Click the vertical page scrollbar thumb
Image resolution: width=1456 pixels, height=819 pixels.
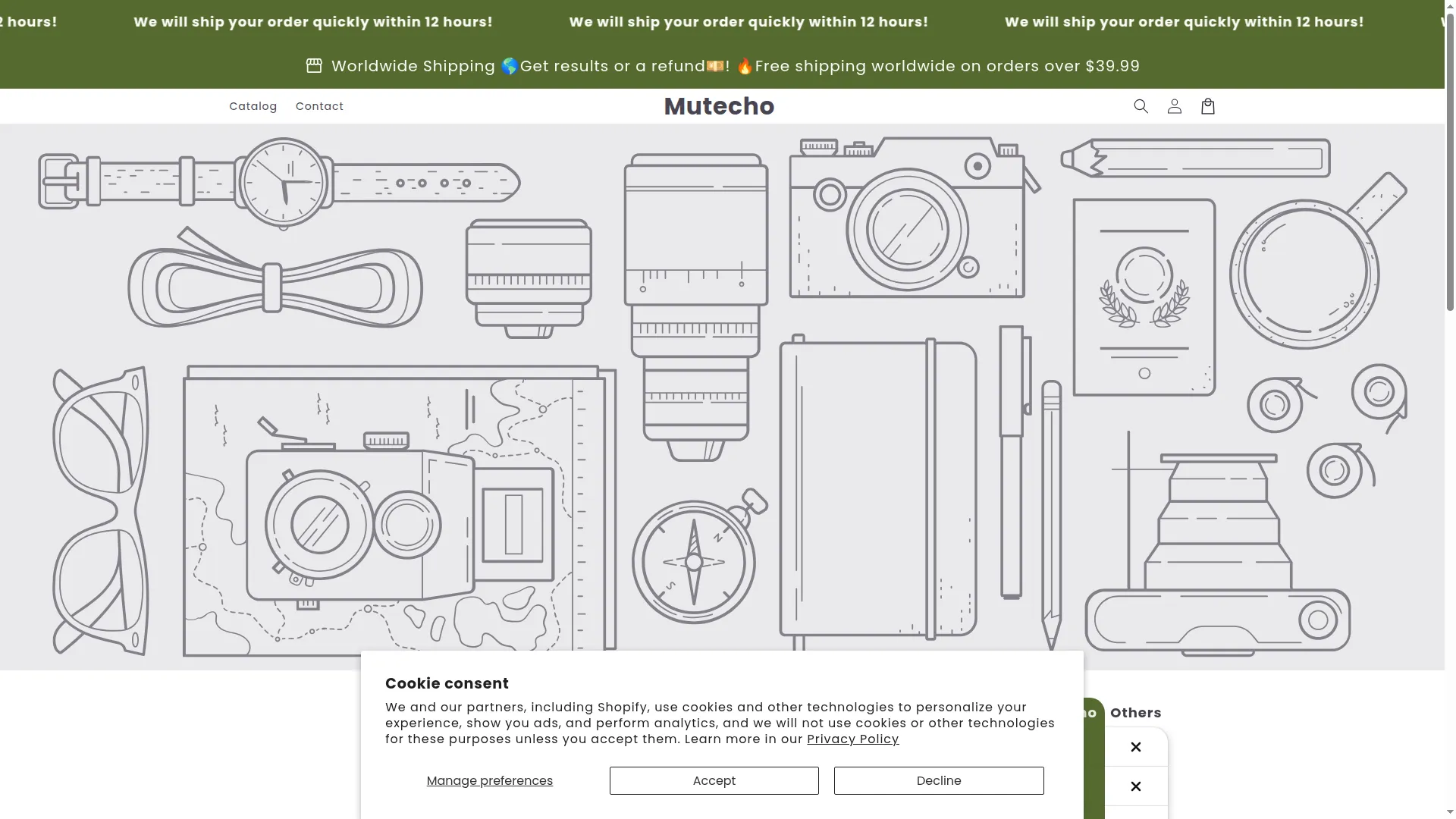coord(1450,159)
